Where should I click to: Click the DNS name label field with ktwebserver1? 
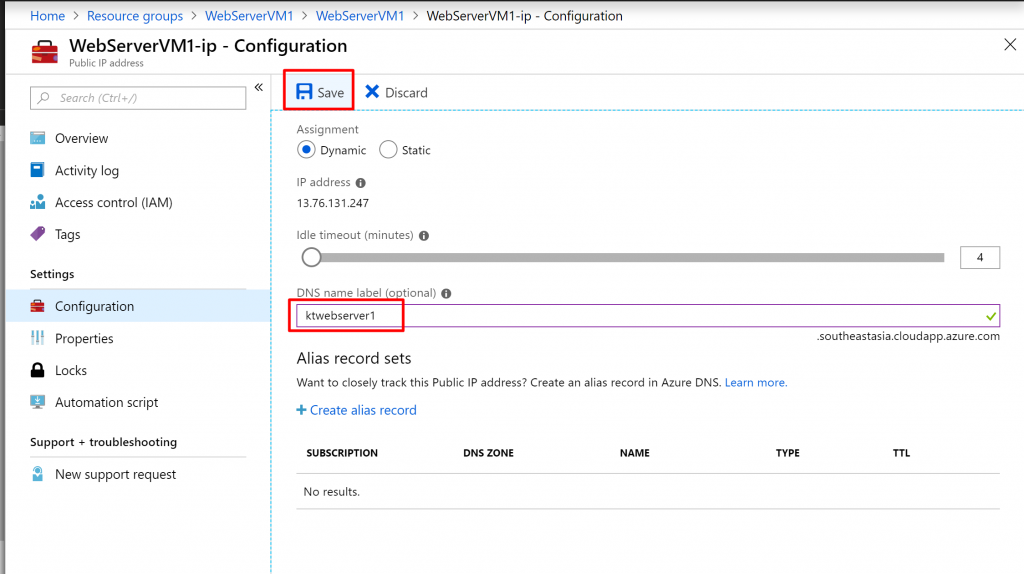click(x=648, y=315)
